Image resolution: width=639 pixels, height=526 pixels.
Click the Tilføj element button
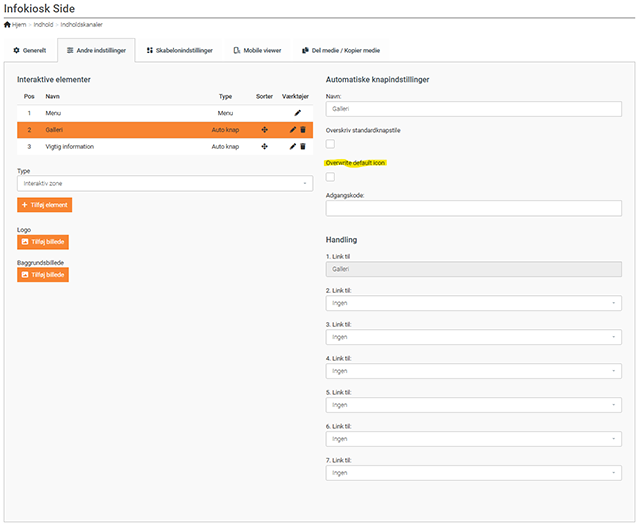coord(45,204)
